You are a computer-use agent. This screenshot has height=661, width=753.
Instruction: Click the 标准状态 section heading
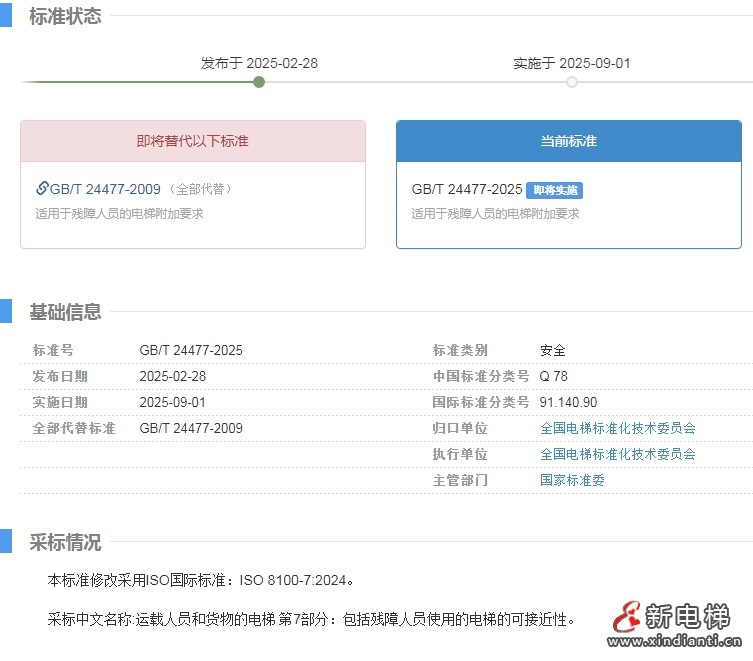tap(65, 16)
